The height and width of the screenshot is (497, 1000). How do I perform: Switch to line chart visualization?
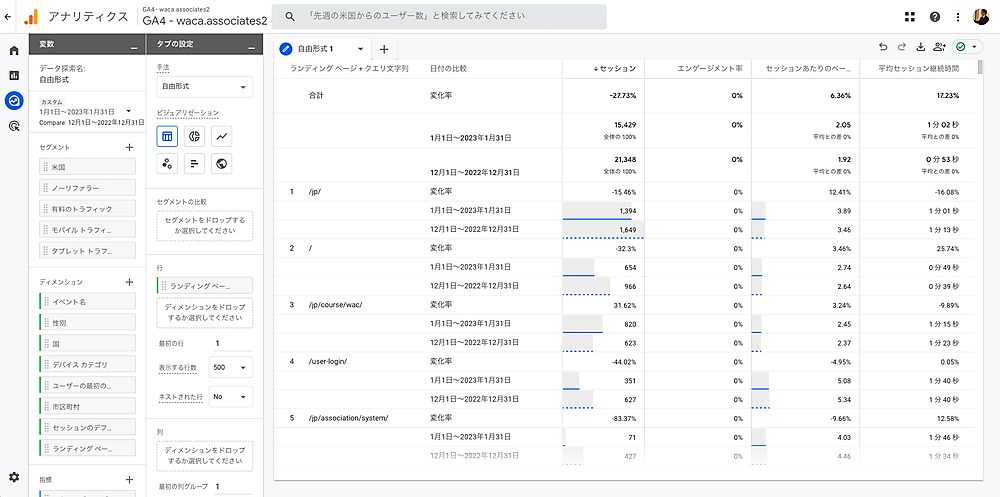coord(222,136)
